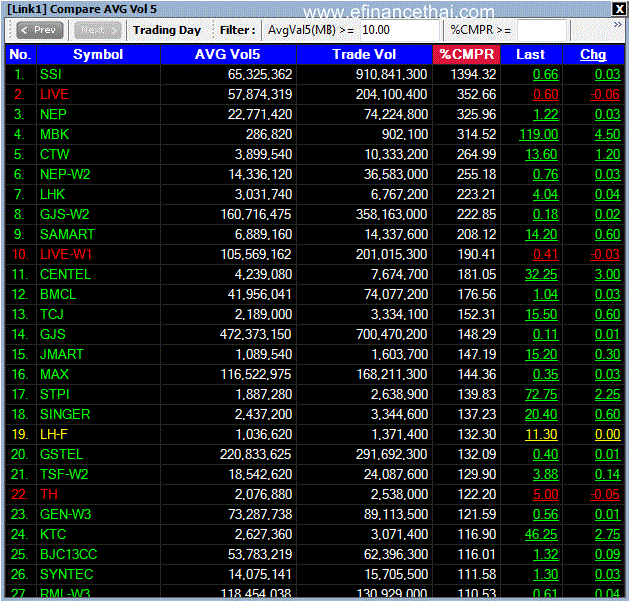Select the TCJ symbol
The width and height of the screenshot is (630, 602).
coord(52,314)
